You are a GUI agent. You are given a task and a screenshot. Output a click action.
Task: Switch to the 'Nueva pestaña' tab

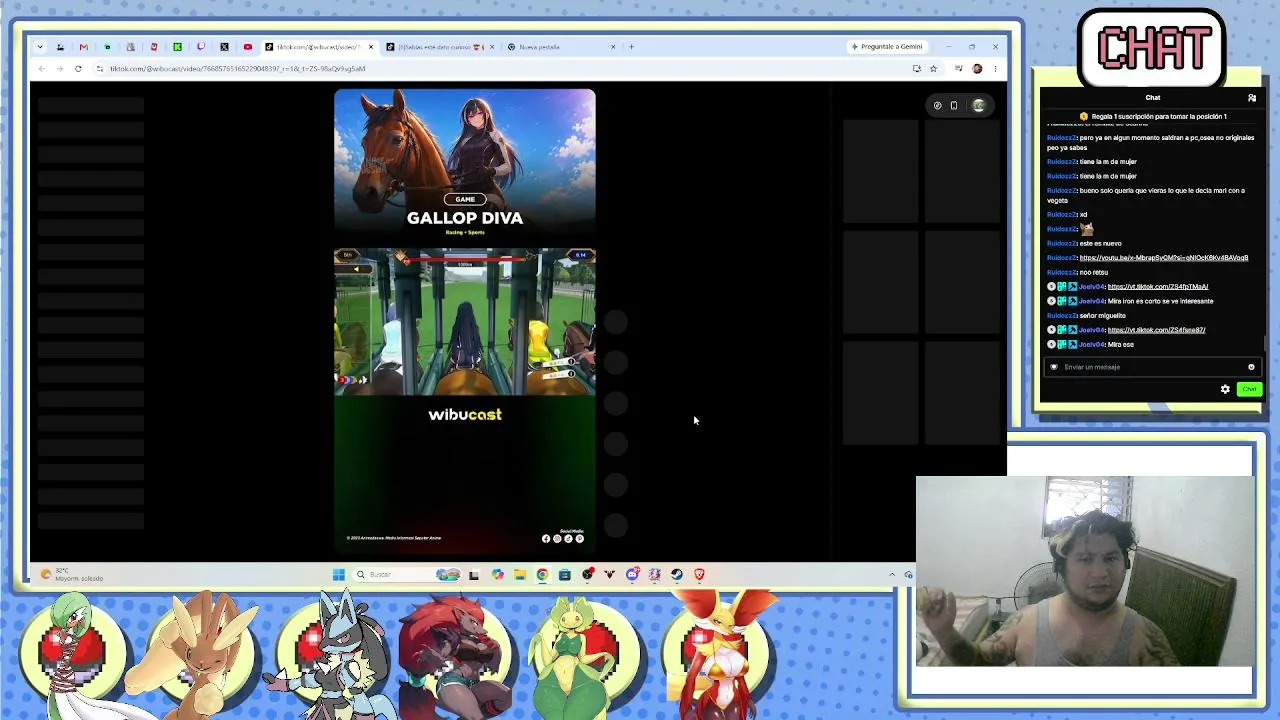pos(561,47)
